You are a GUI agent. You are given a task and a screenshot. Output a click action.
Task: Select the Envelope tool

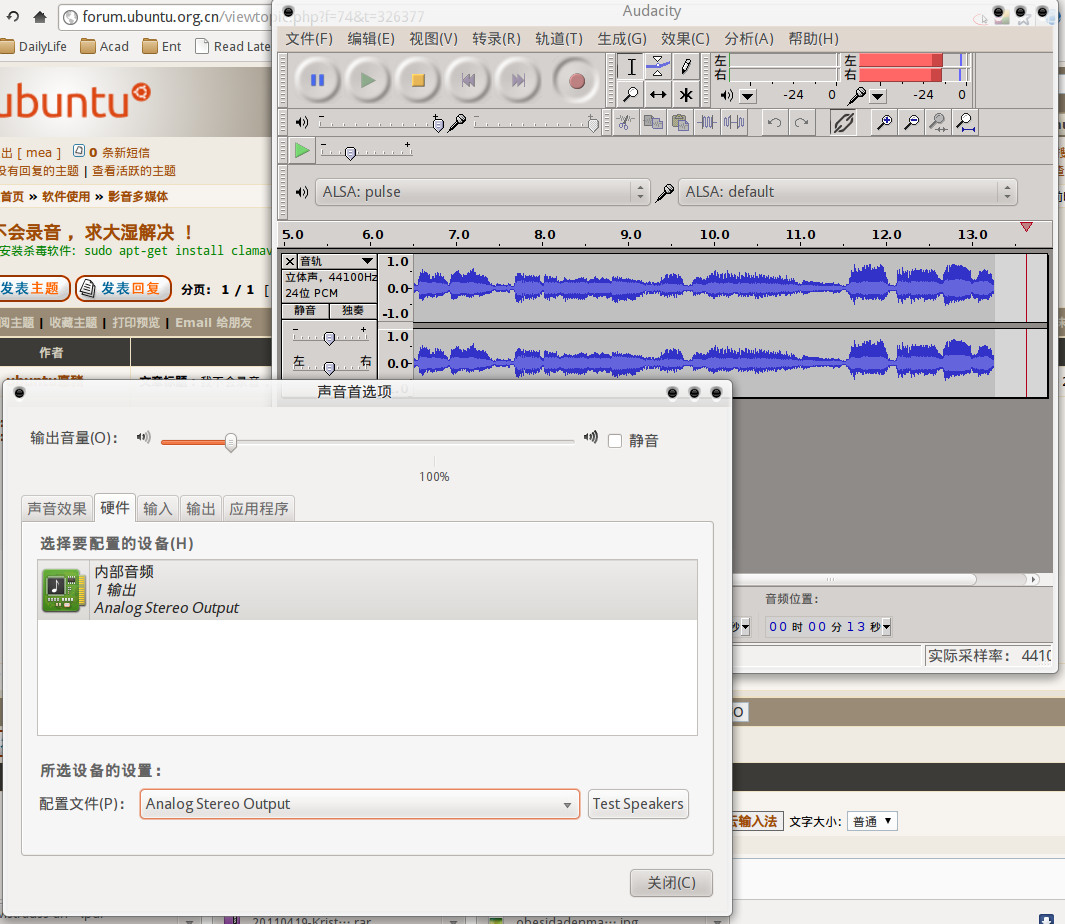coord(657,67)
